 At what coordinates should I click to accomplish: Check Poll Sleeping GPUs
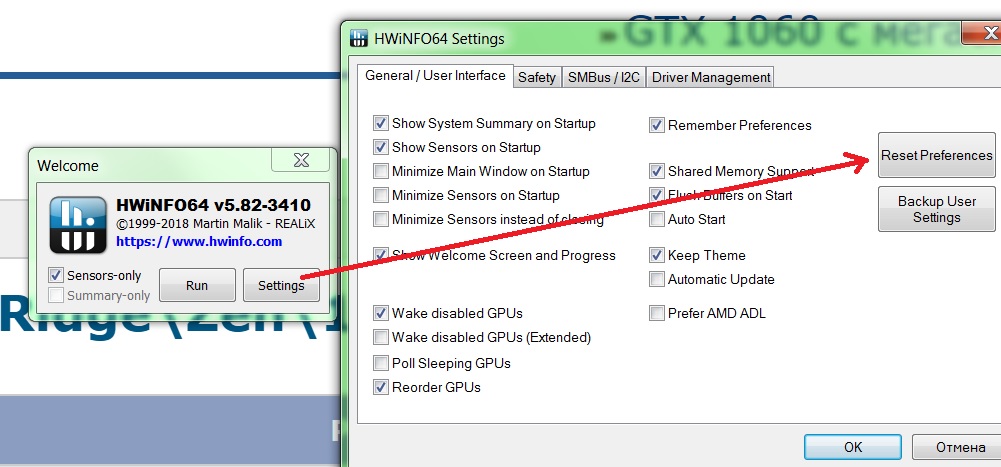click(x=381, y=364)
